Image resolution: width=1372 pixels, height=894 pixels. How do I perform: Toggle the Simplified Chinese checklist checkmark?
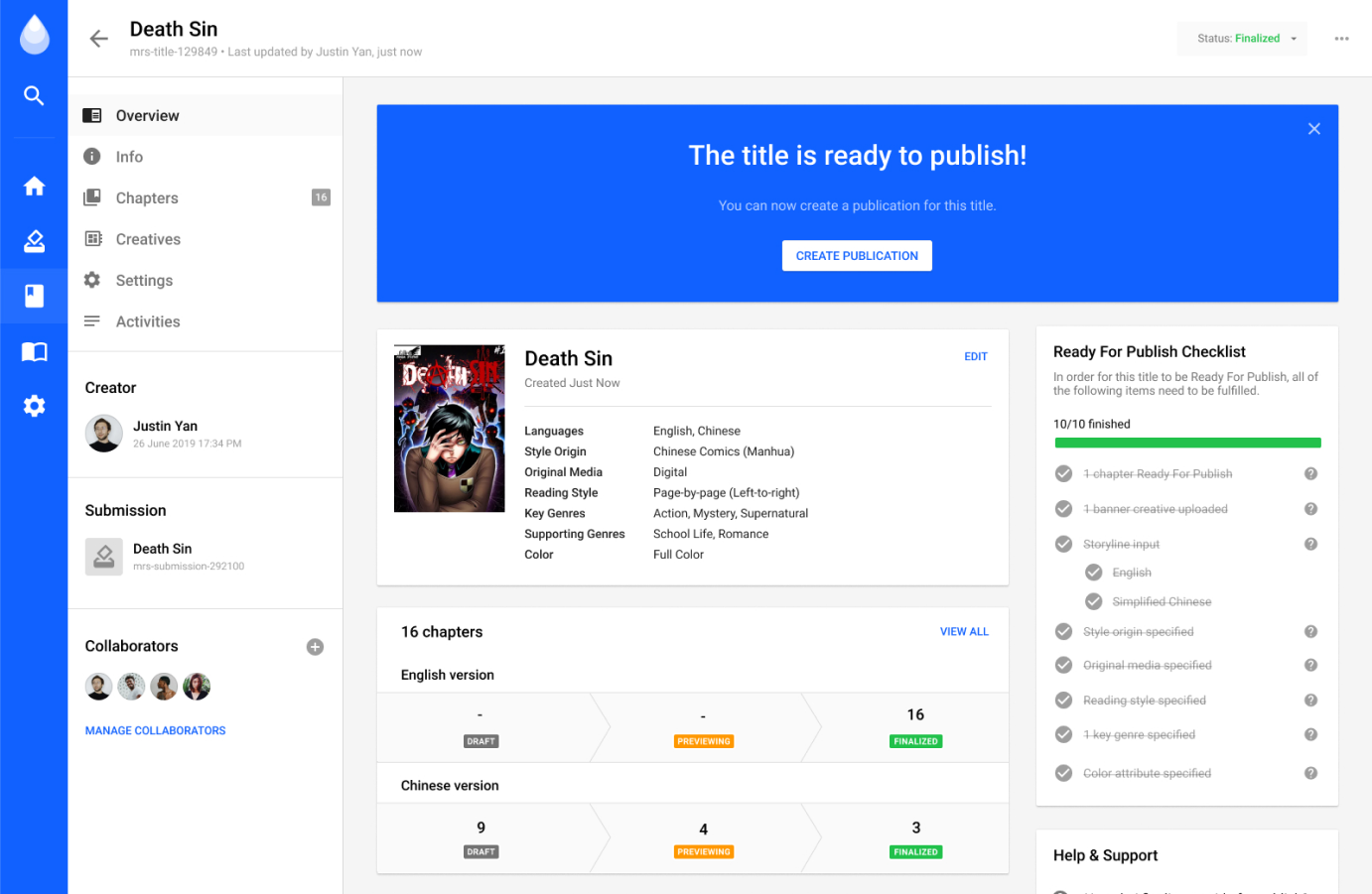[x=1093, y=601]
